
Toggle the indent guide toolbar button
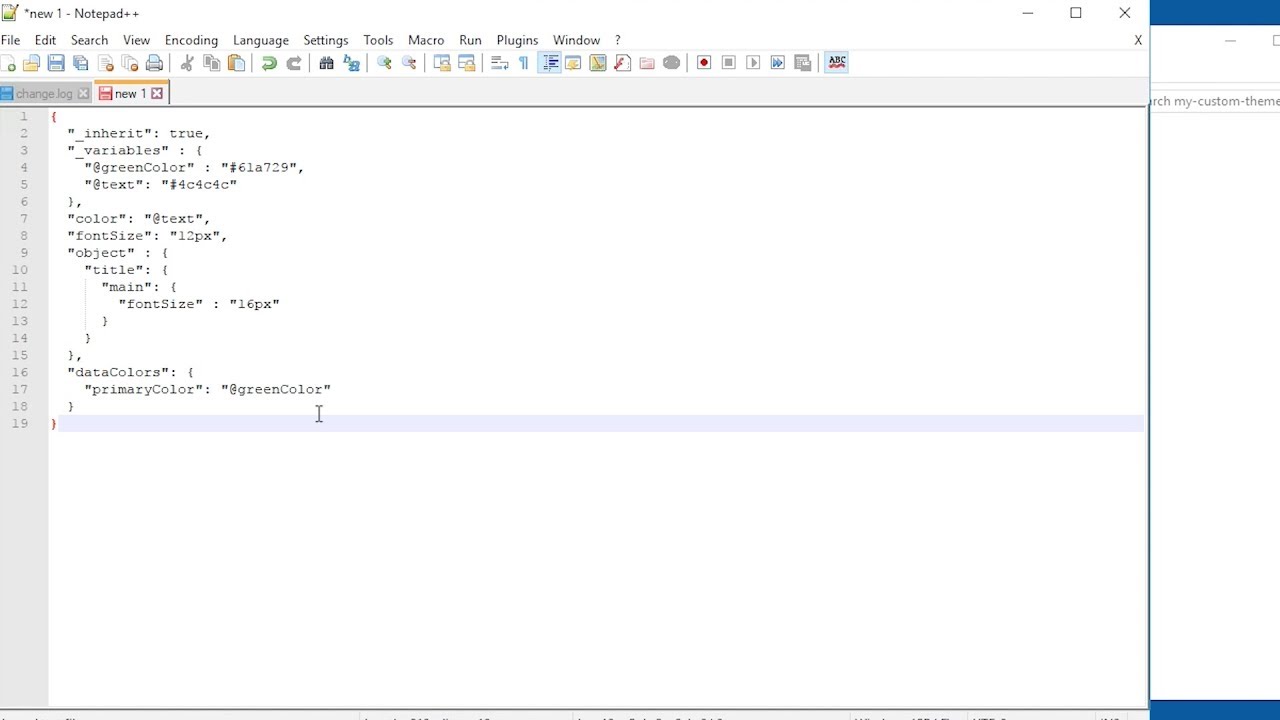tap(549, 63)
